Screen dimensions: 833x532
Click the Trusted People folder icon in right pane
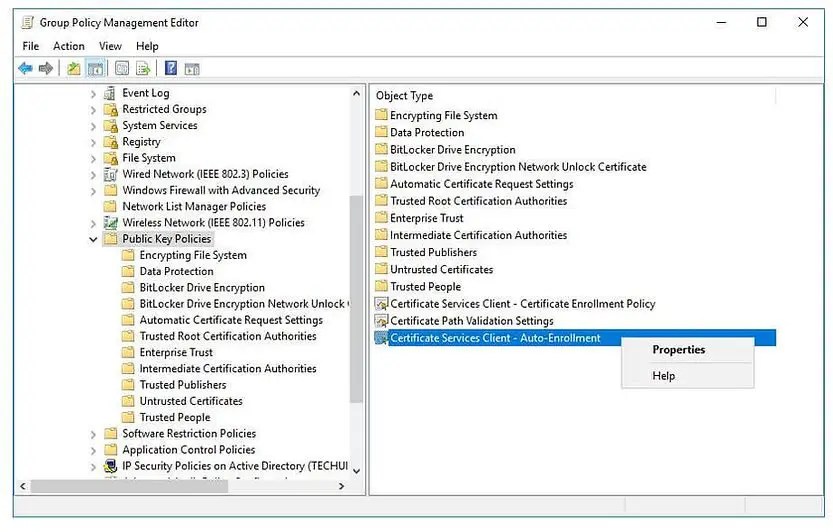point(381,286)
